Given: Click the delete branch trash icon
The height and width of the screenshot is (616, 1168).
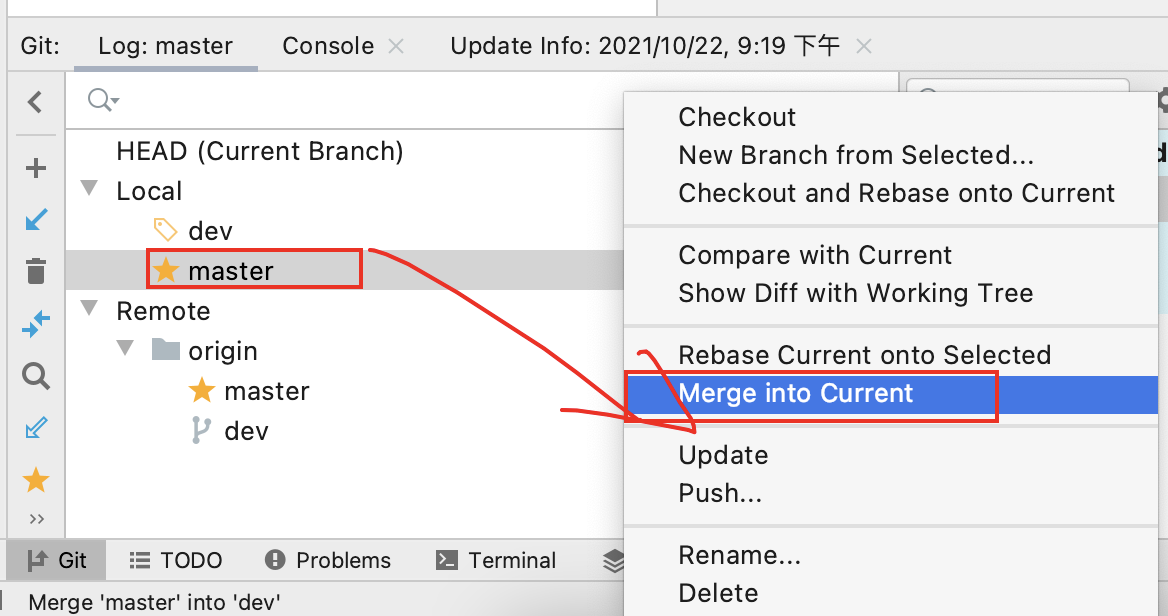Looking at the screenshot, I should pyautogui.click(x=36, y=271).
